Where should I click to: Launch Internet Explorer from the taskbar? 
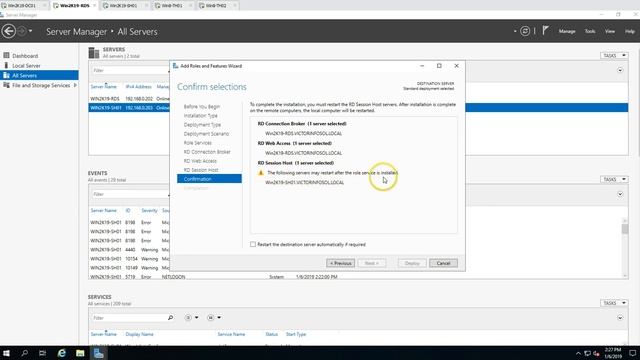pyautogui.click(x=61, y=353)
